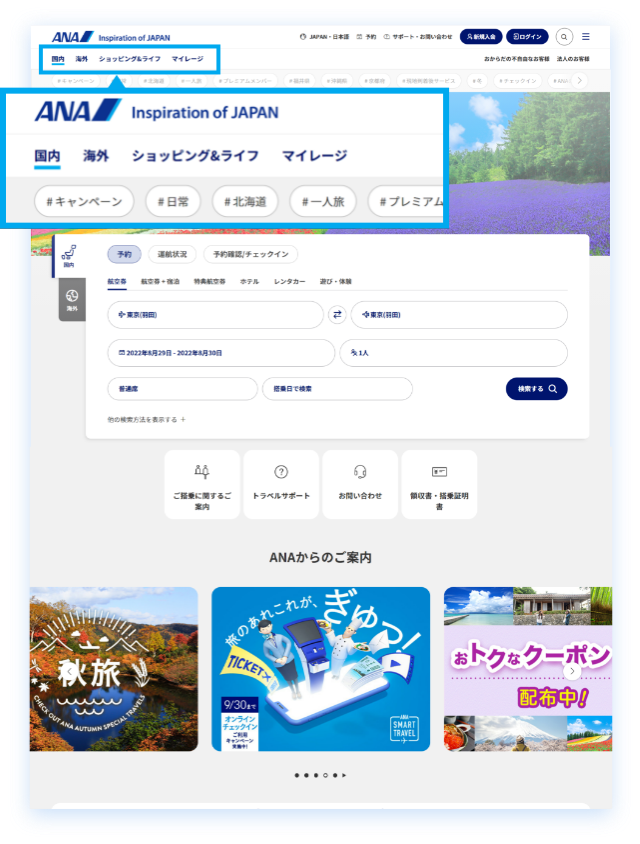Expand 他の検索方法を表示する
640x844 pixels.
coord(147,419)
